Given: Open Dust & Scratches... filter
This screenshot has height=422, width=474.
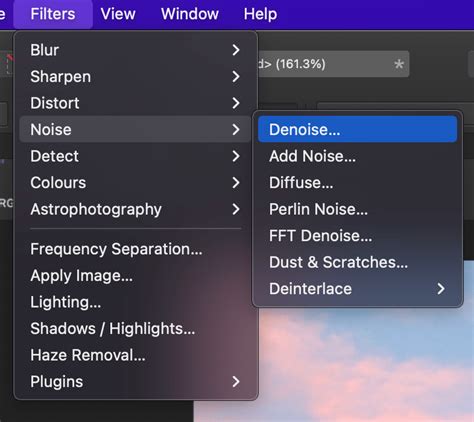Looking at the screenshot, I should 357,262.
